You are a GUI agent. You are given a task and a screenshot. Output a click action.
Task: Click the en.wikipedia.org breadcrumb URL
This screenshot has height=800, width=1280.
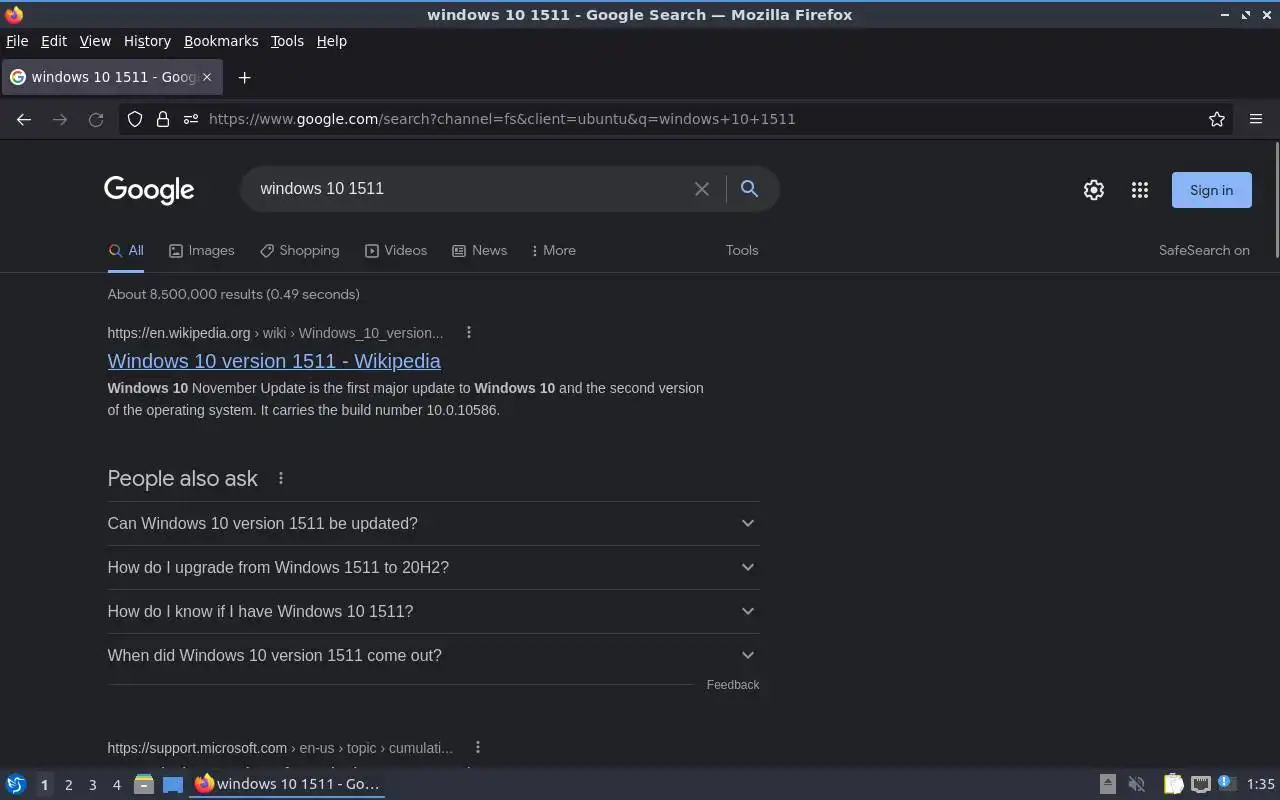(x=275, y=333)
